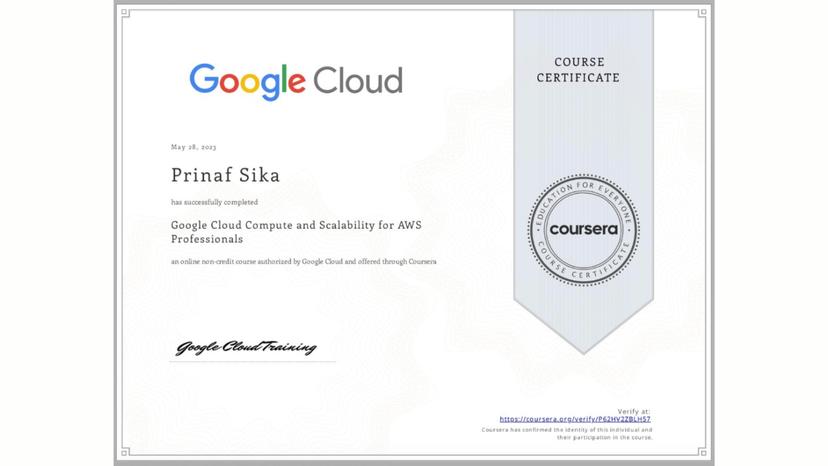Screen dimensions: 828x466
Task: Click the top-right corner ornament of the border
Action: [704, 12]
